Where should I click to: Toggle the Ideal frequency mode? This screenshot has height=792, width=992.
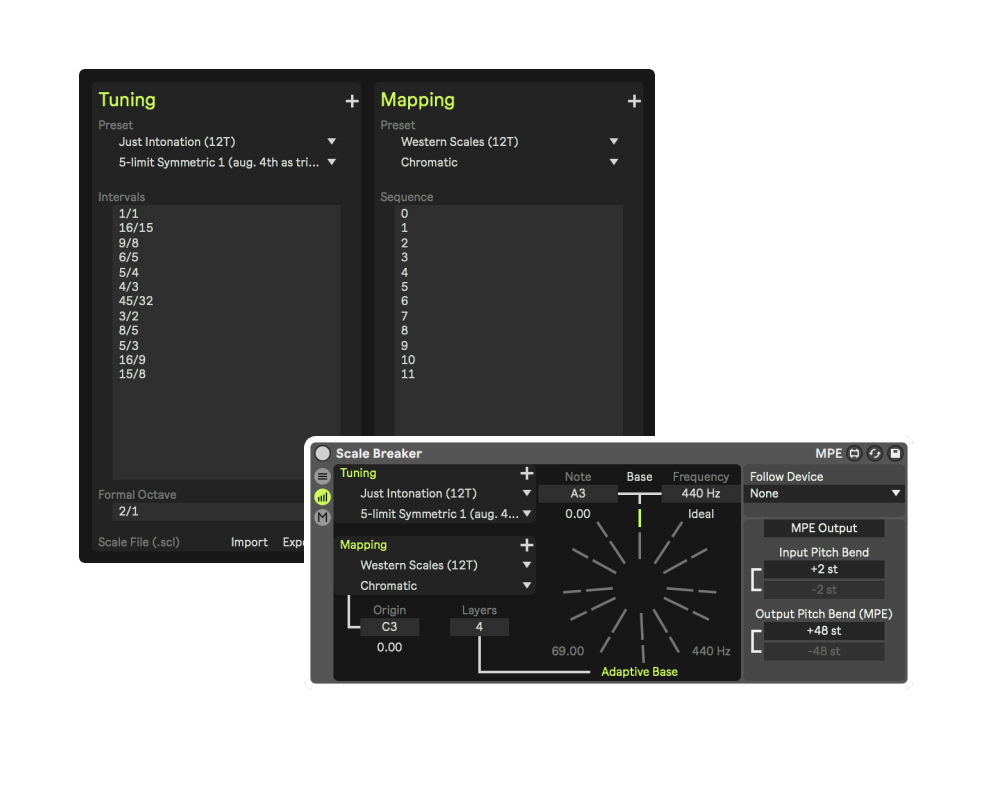(x=700, y=514)
